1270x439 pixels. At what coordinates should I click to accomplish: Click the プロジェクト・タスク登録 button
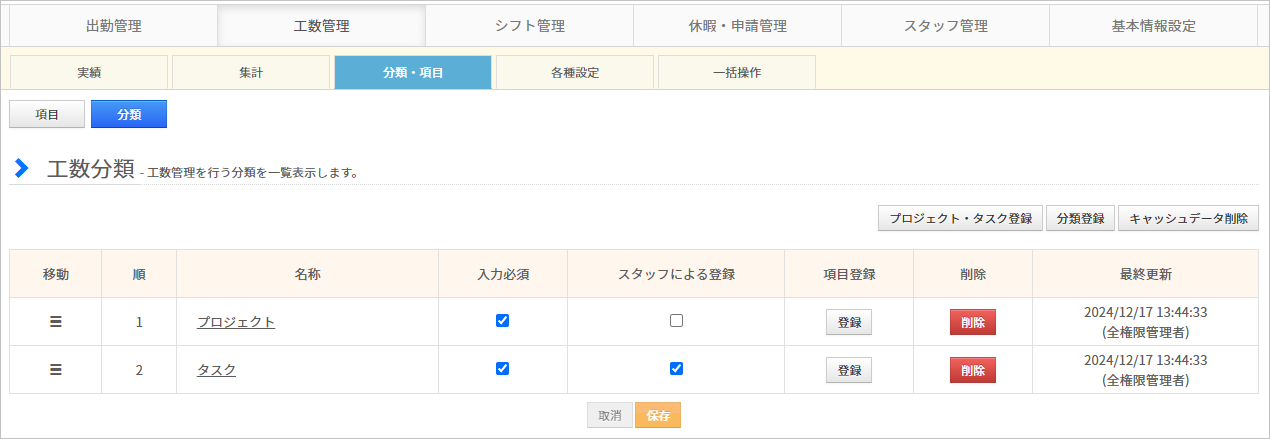coord(960,218)
